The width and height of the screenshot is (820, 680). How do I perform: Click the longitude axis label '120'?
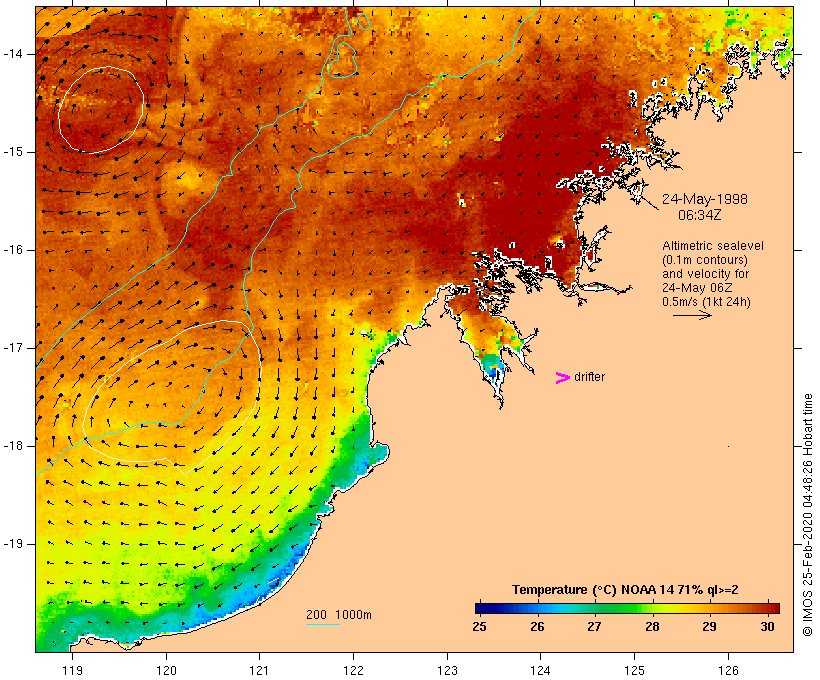[x=166, y=670]
